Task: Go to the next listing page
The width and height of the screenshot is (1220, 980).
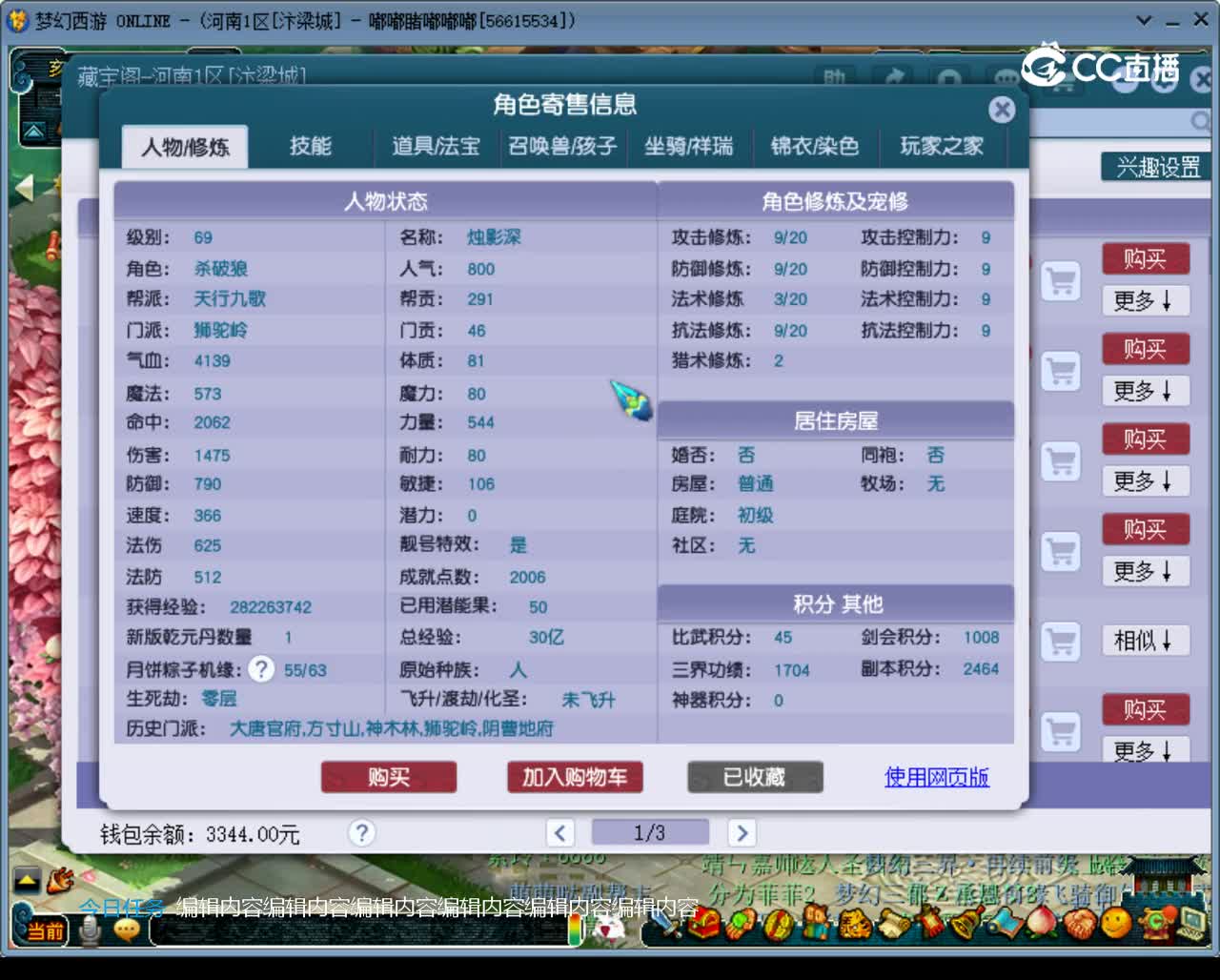Action: click(742, 833)
